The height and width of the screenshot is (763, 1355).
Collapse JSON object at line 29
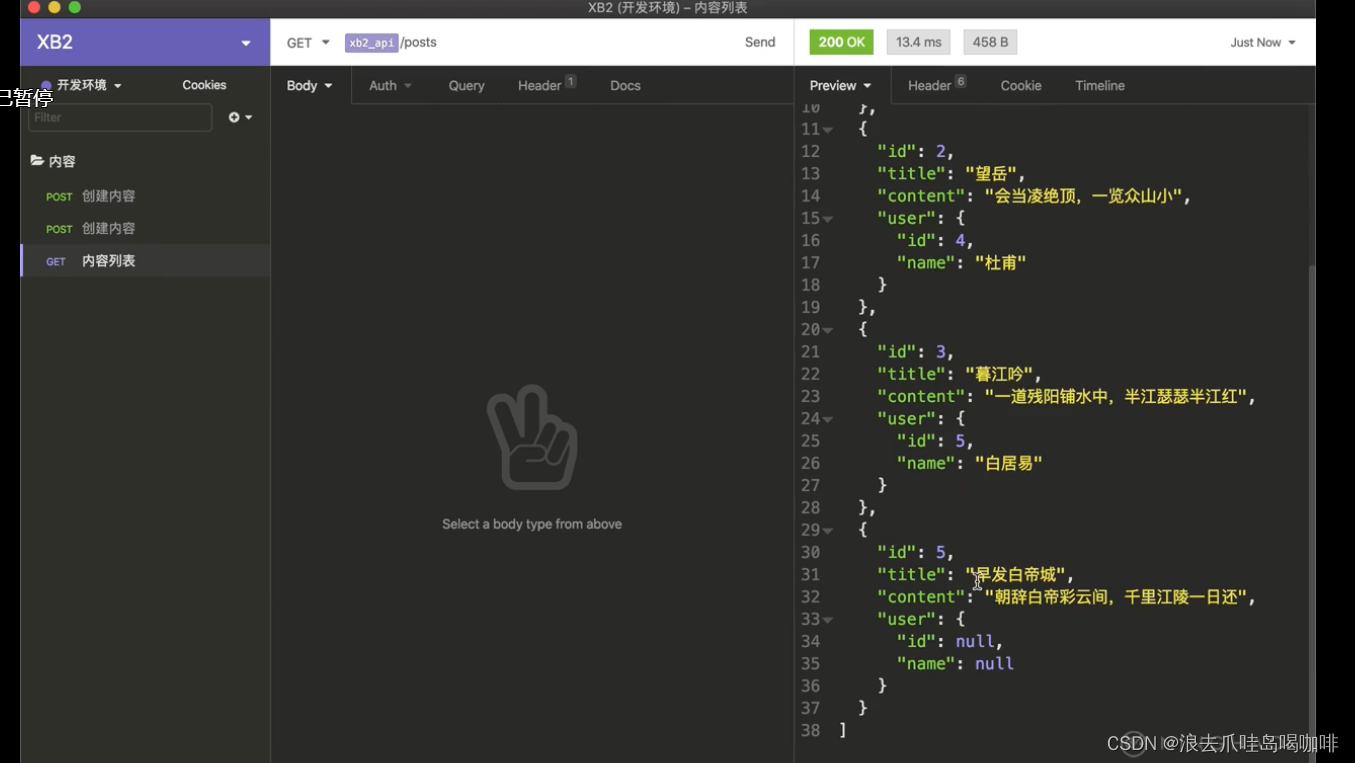(x=828, y=531)
